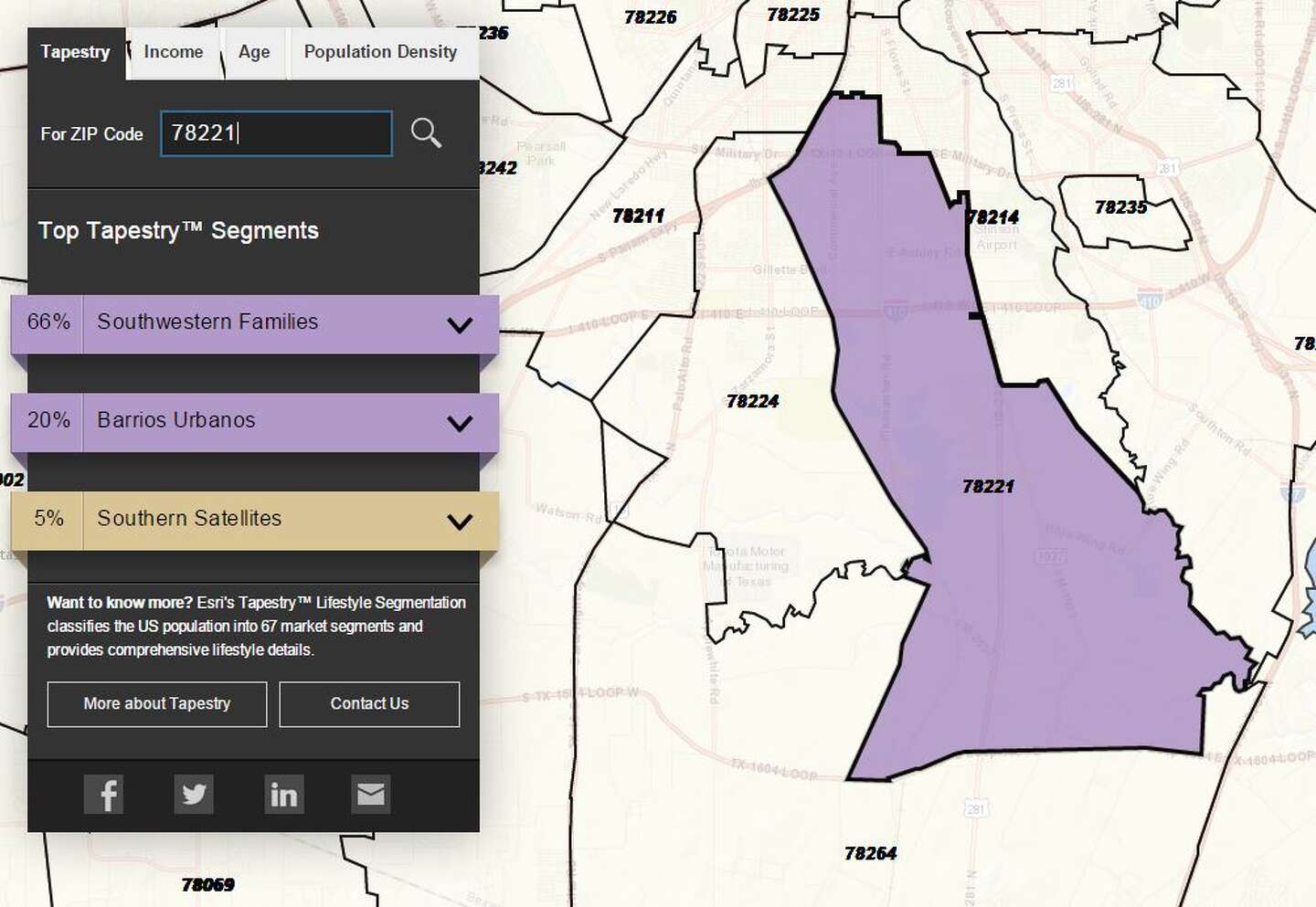Share via the LinkedIn icon

[x=283, y=794]
